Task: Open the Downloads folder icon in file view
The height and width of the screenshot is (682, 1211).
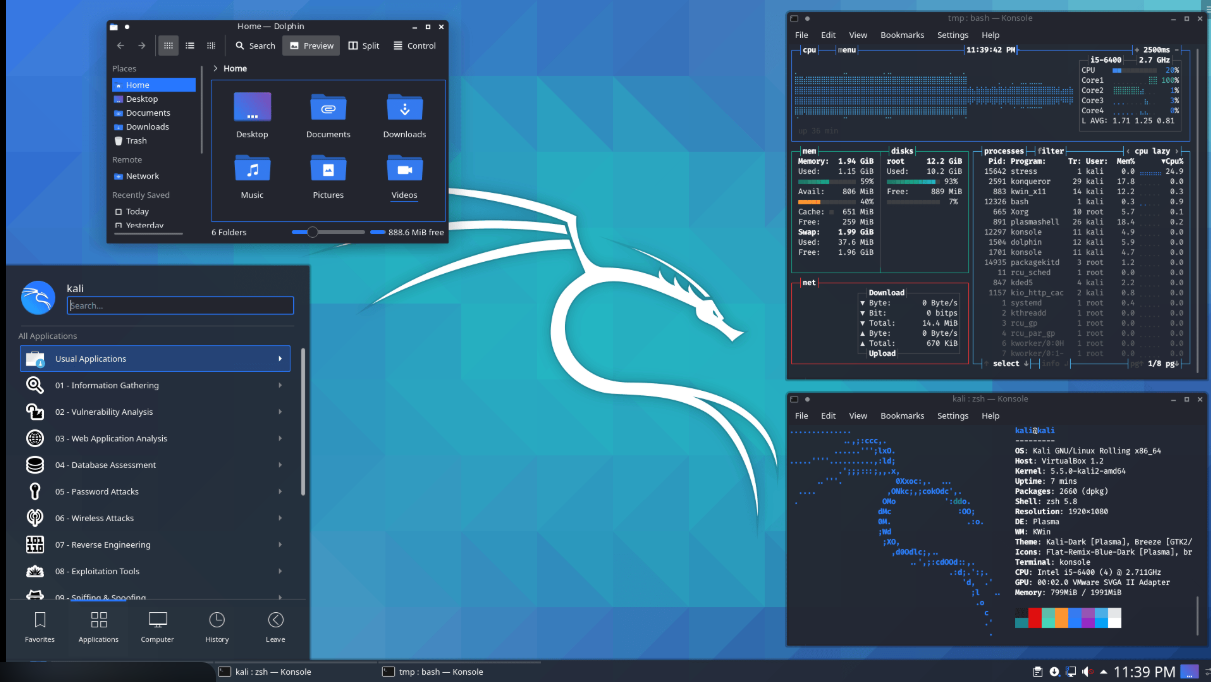Action: coord(404,116)
